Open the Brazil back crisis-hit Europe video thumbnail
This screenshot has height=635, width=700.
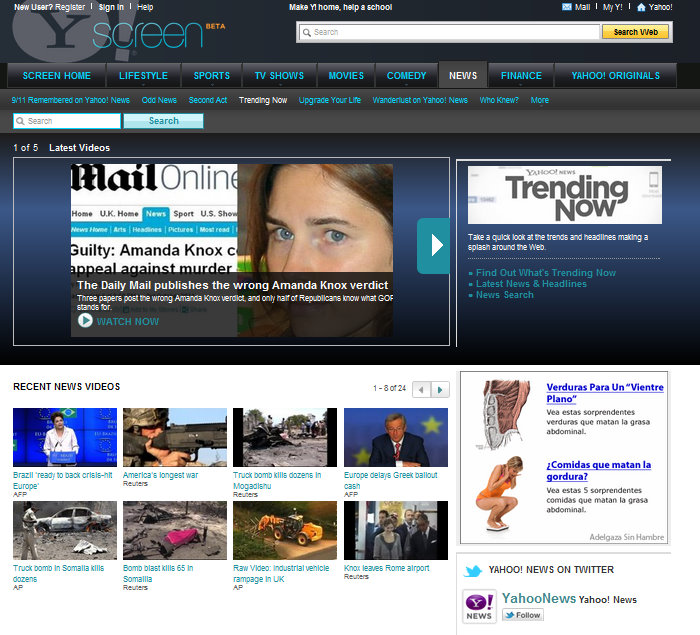65,437
